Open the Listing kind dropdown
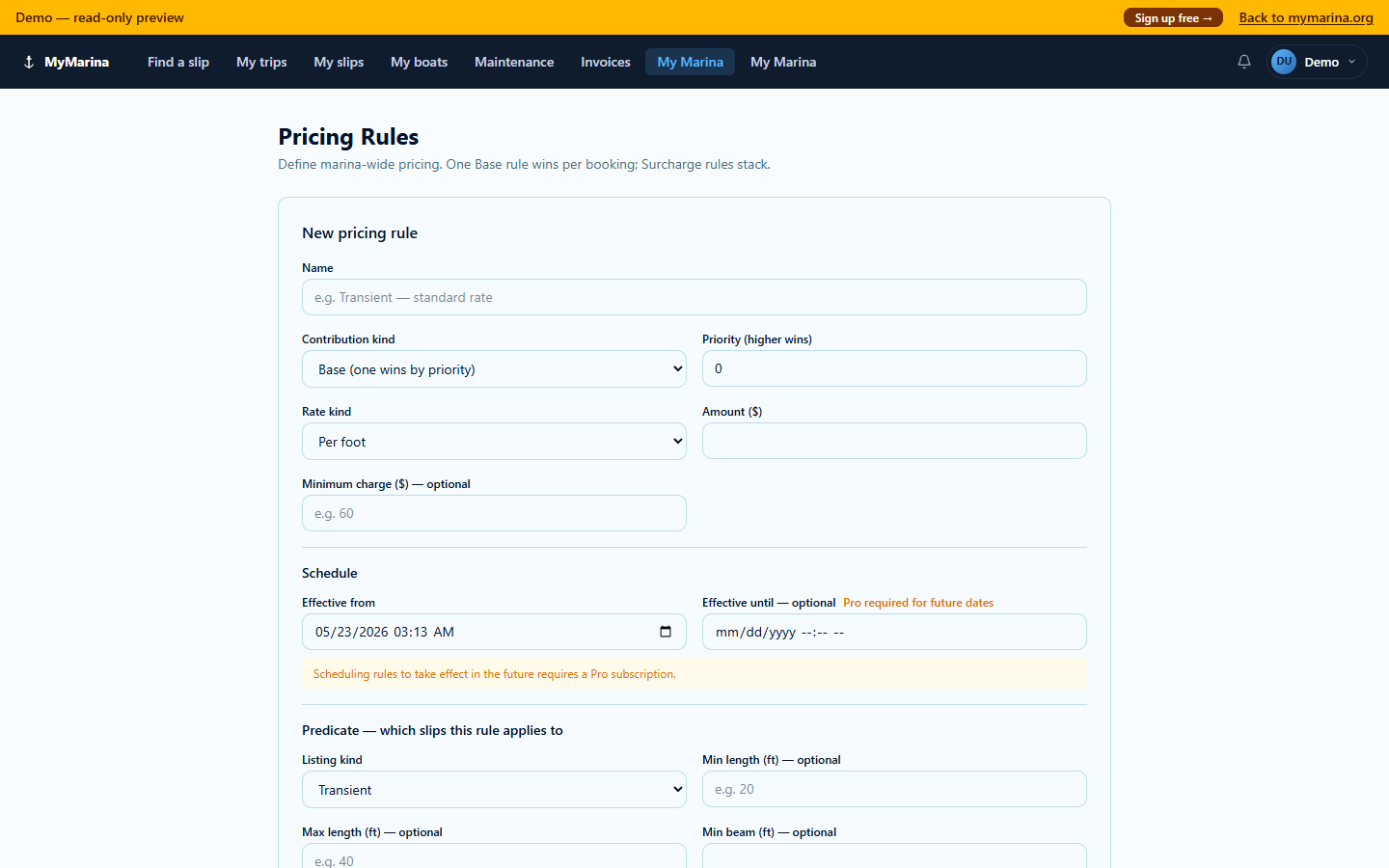1389x868 pixels. point(494,790)
